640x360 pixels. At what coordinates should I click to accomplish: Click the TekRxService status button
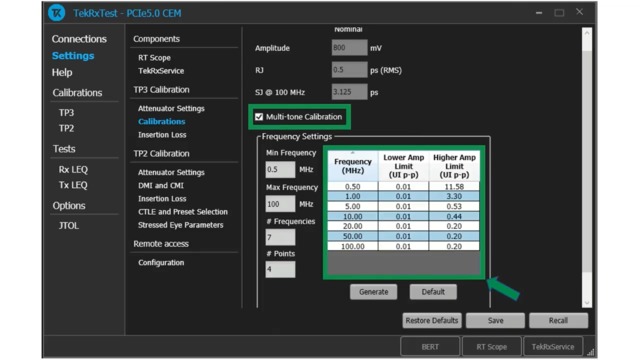(553, 347)
